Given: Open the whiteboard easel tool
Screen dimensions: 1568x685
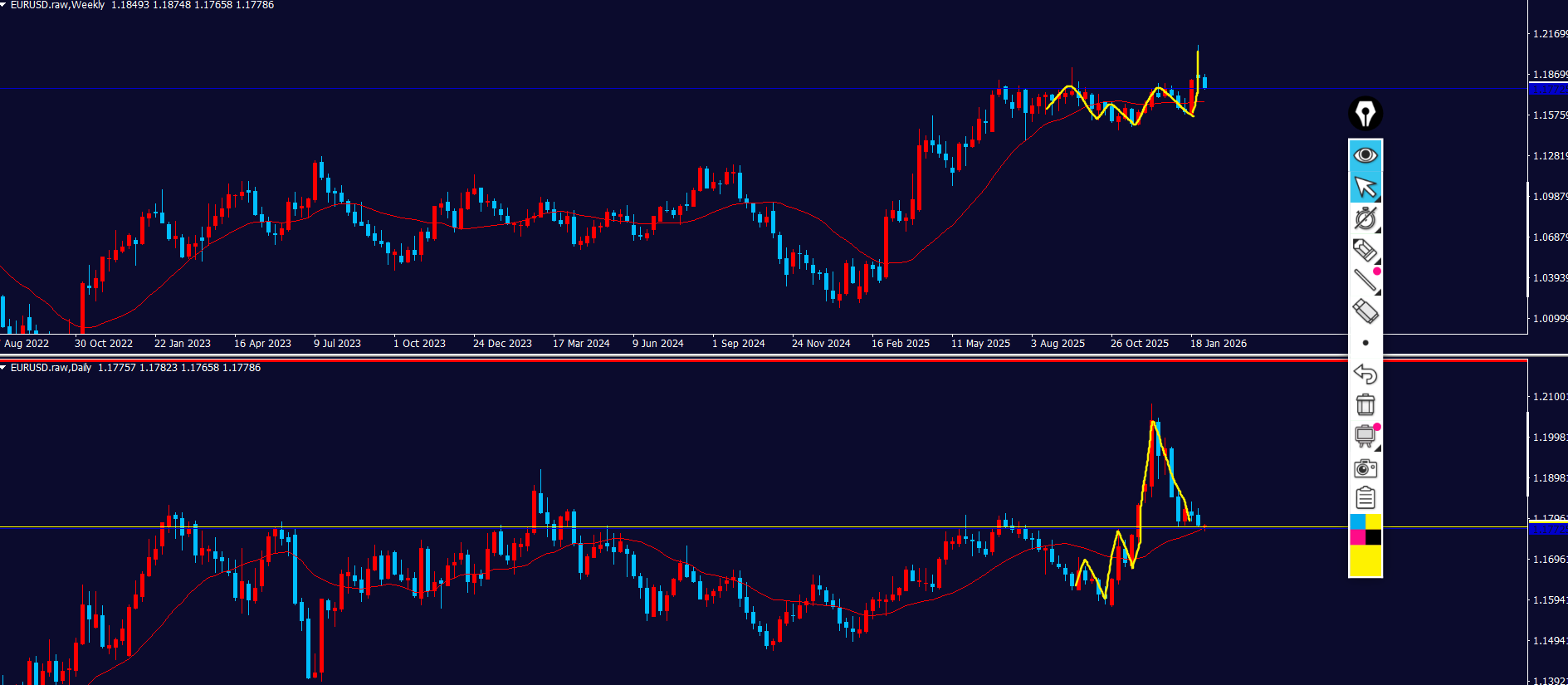Looking at the screenshot, I should 1365,436.
